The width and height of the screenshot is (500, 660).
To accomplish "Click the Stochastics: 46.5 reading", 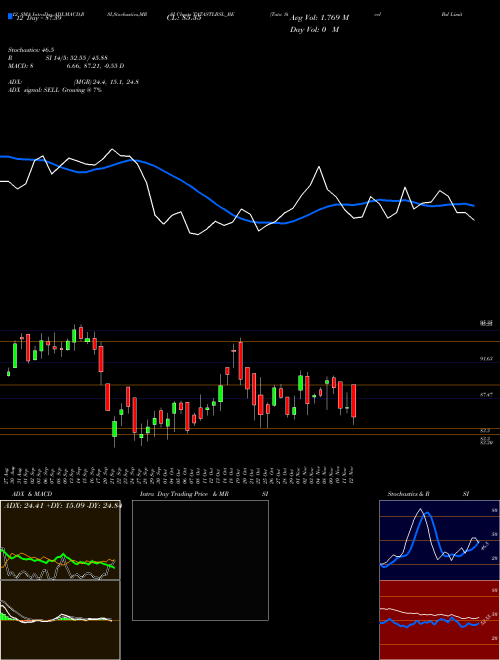I will click(29, 50).
